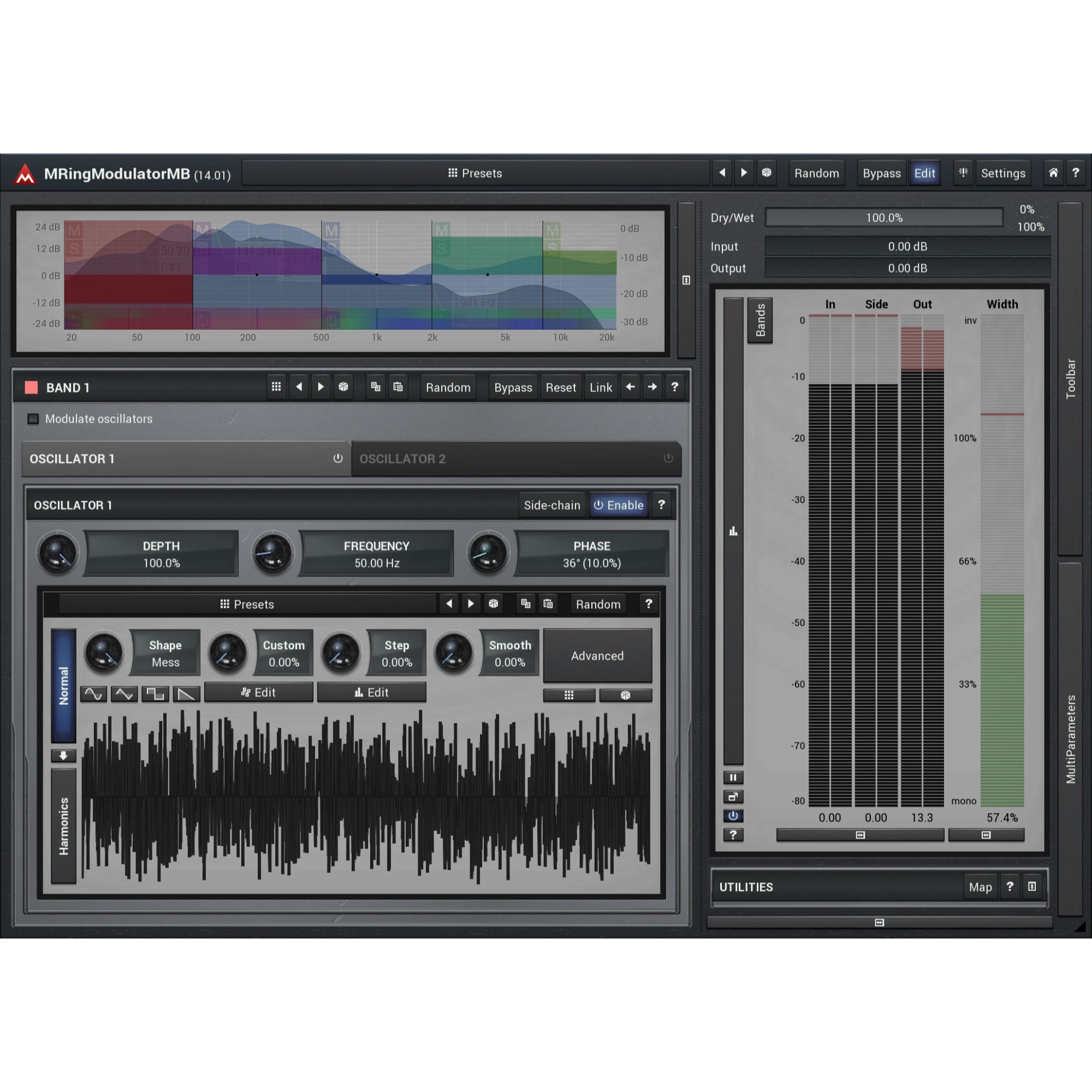Toggle the plugin Bypass button

coord(881,173)
